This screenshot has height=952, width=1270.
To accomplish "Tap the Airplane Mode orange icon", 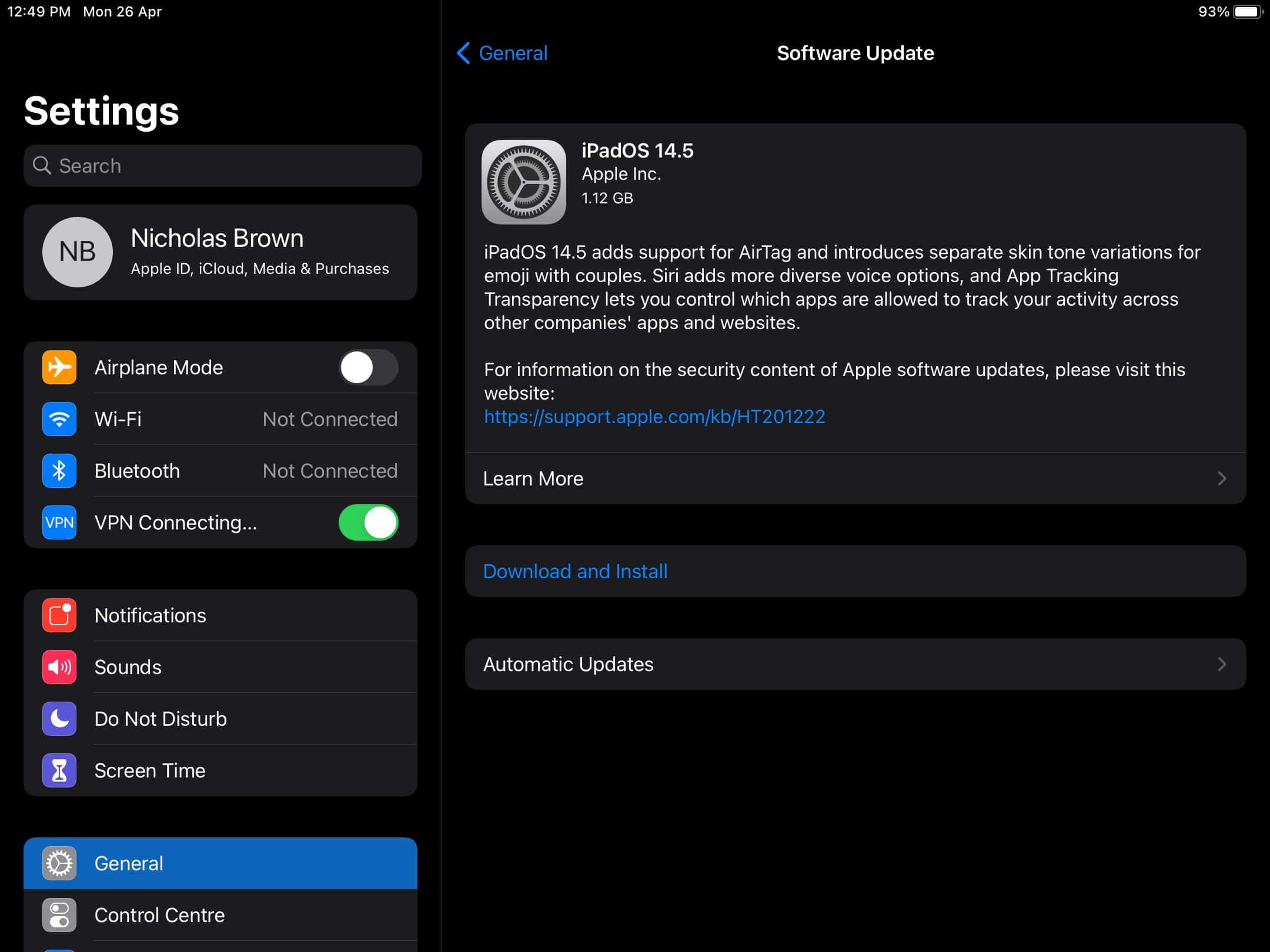I will 59,367.
